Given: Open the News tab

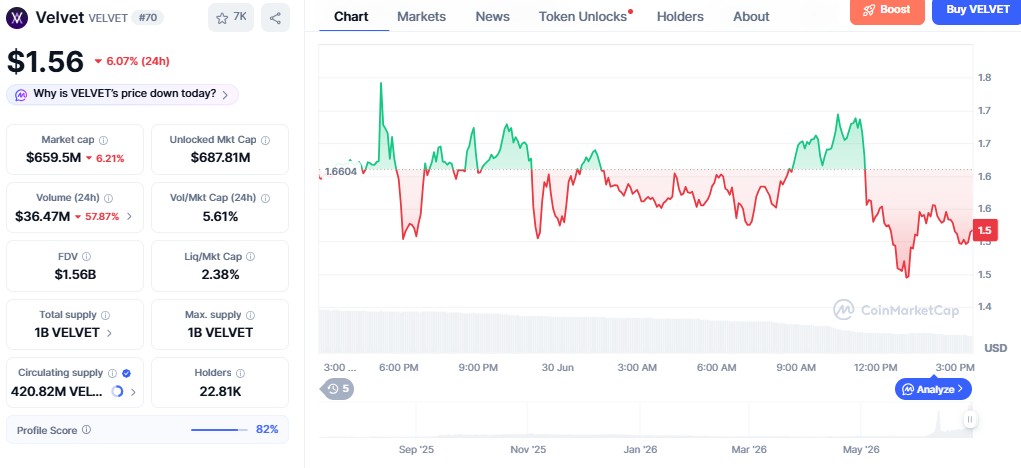Looking at the screenshot, I should (x=492, y=16).
